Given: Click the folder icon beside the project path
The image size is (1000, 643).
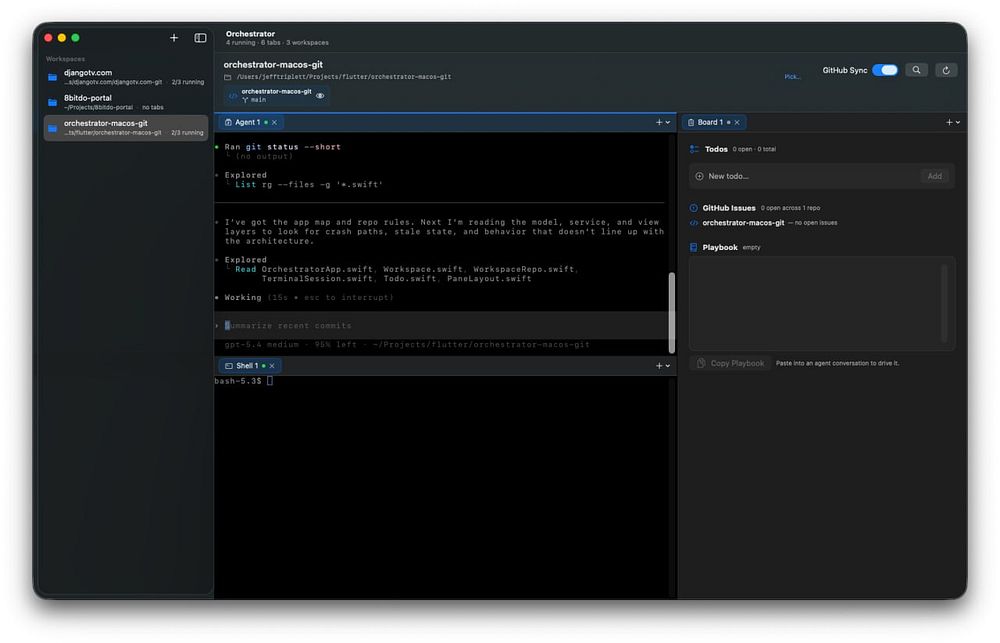Looking at the screenshot, I should click(x=228, y=77).
